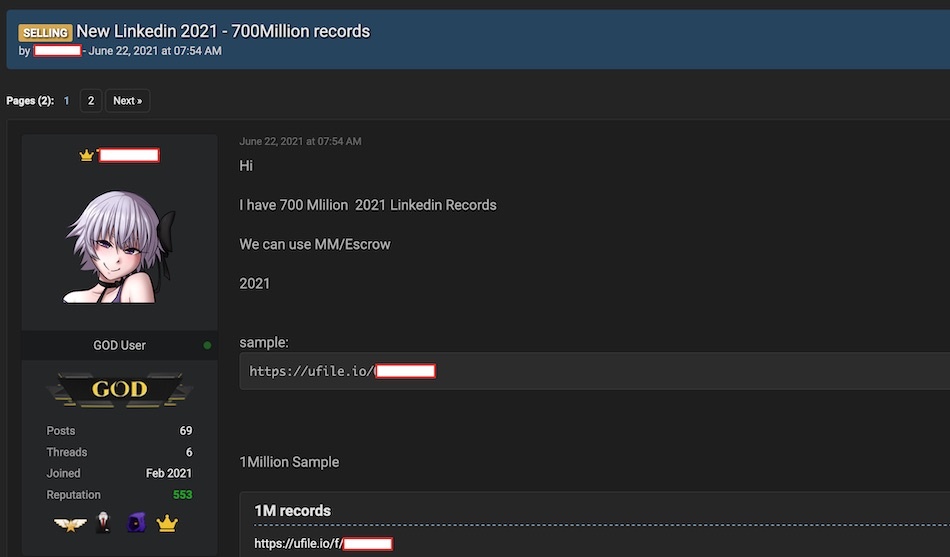950x557 pixels.
Task: Click the green online status dot
Action: pyautogui.click(x=207, y=345)
